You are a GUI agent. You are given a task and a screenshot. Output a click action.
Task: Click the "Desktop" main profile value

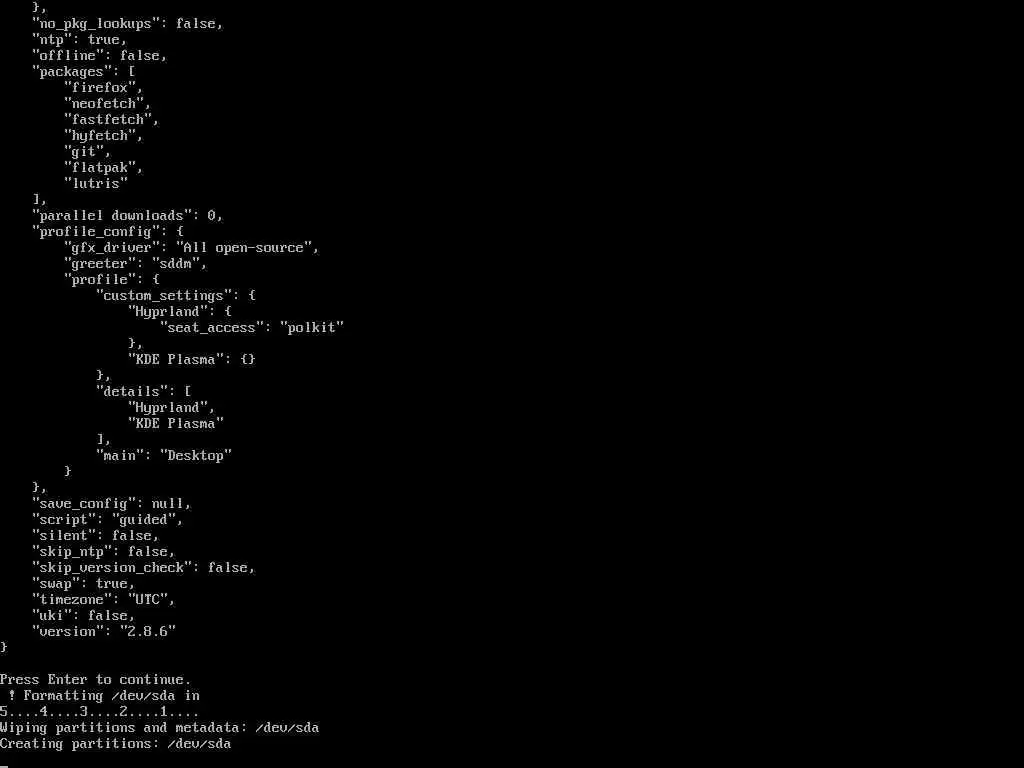195,455
